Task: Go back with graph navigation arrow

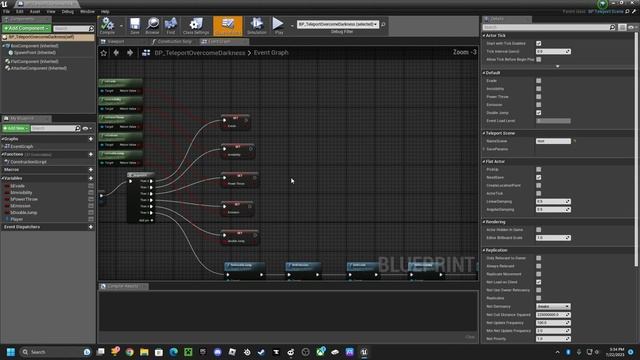Action: [116, 53]
